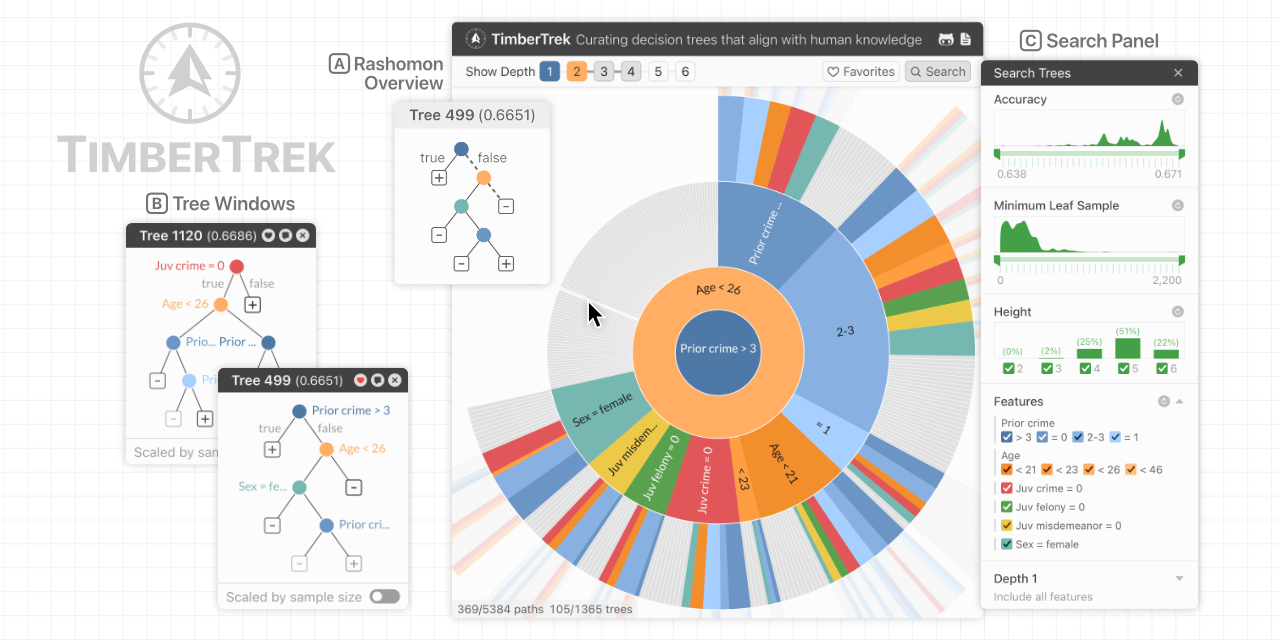Click the 369/5384 paths status text
This screenshot has width=1280, height=640.
pyautogui.click(x=499, y=608)
